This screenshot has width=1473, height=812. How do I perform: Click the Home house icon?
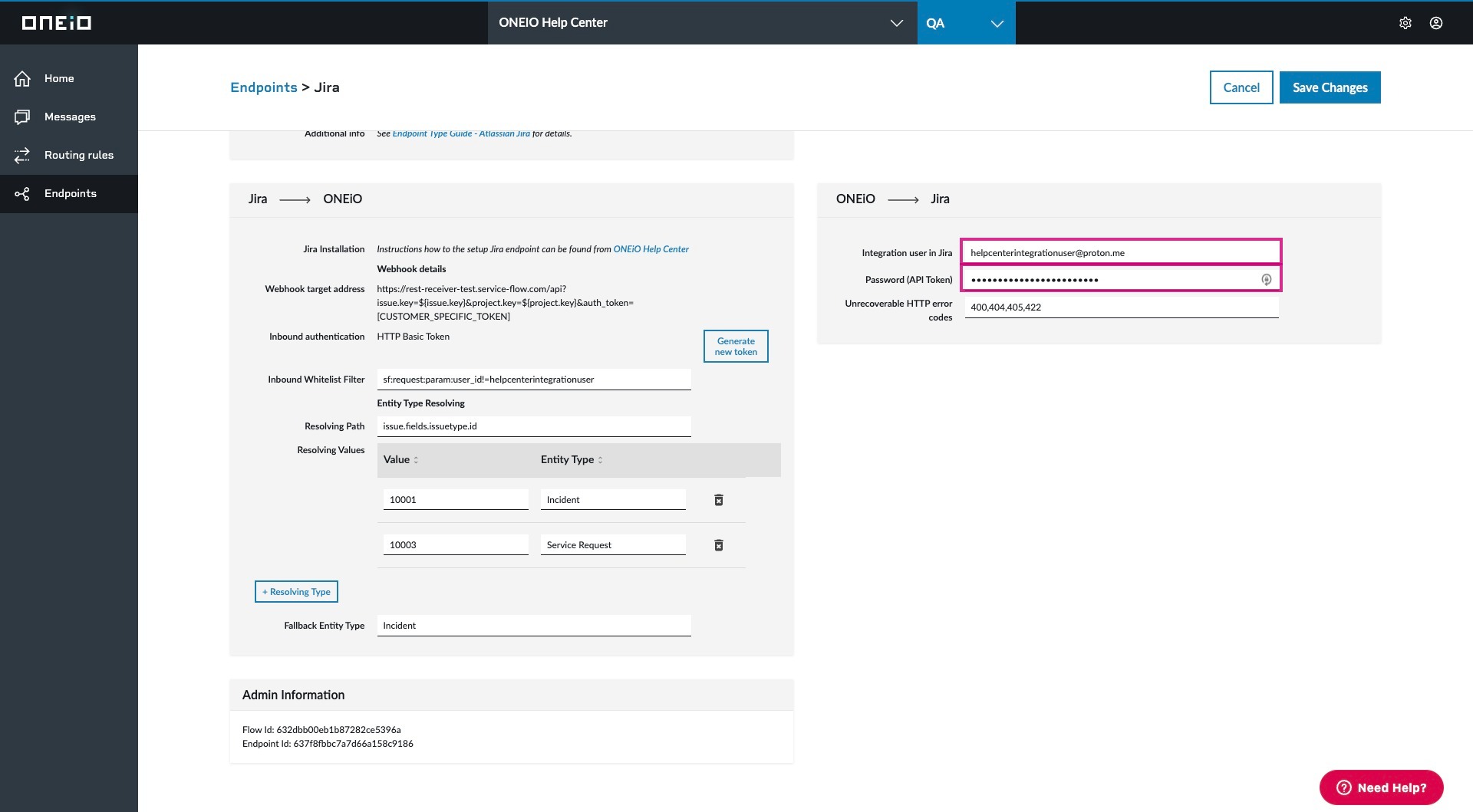[x=22, y=78]
